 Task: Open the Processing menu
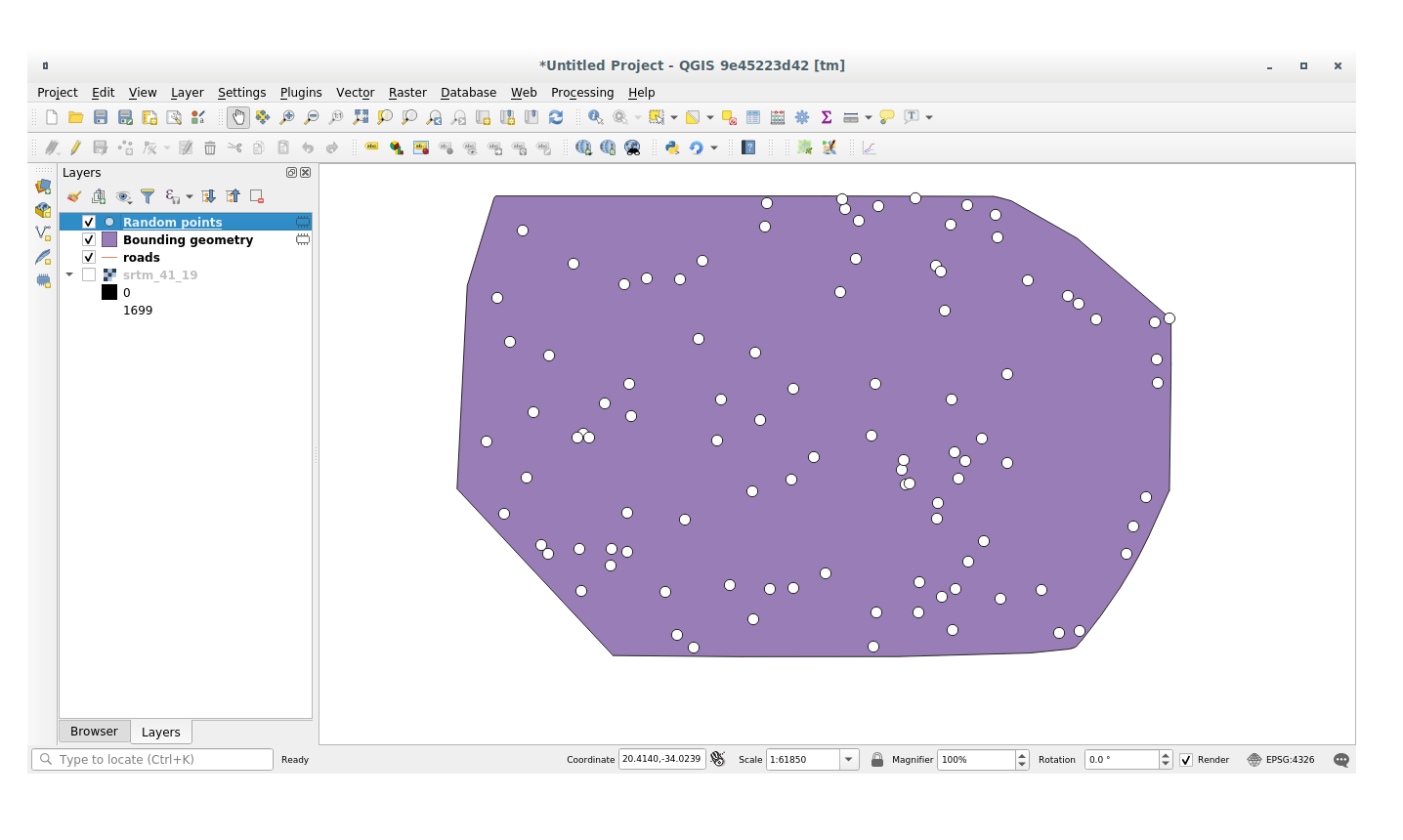tap(581, 93)
